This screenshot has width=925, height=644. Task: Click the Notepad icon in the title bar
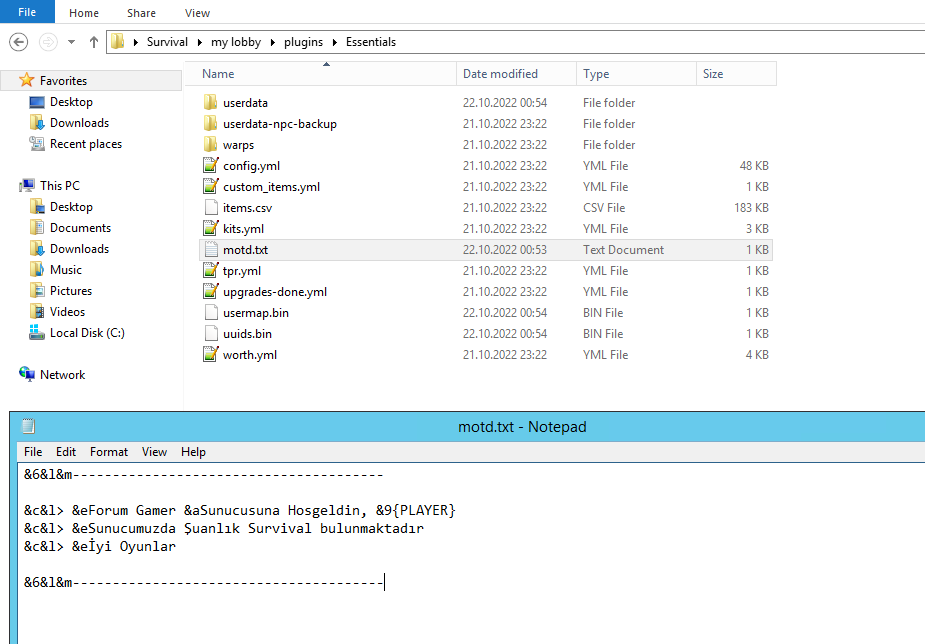[x=28, y=426]
